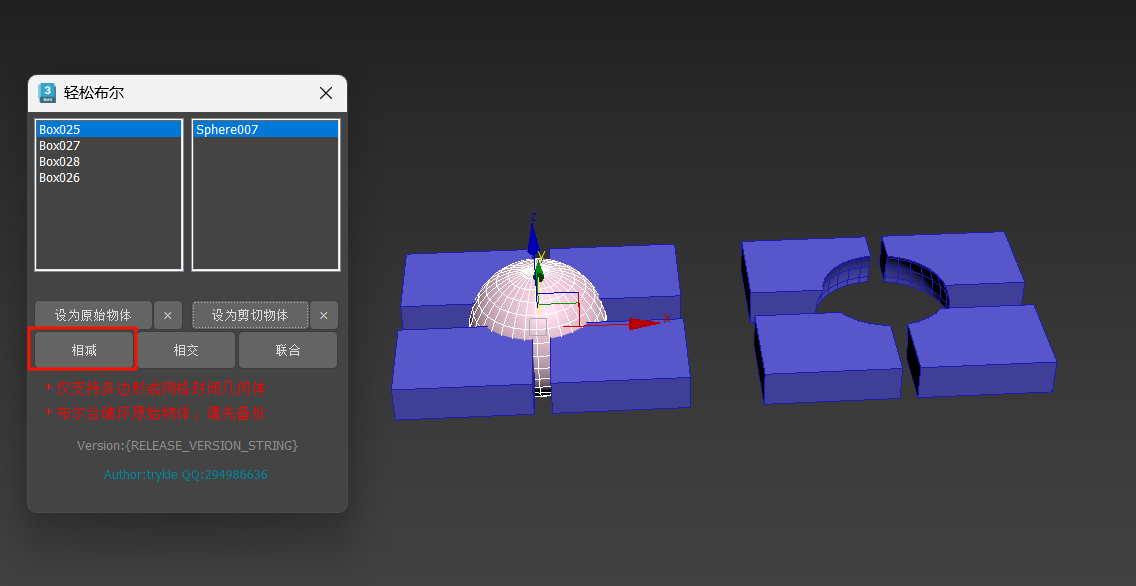Image resolution: width=1136 pixels, height=586 pixels.
Task: Click the 设为剪切物体 button
Action: [250, 315]
